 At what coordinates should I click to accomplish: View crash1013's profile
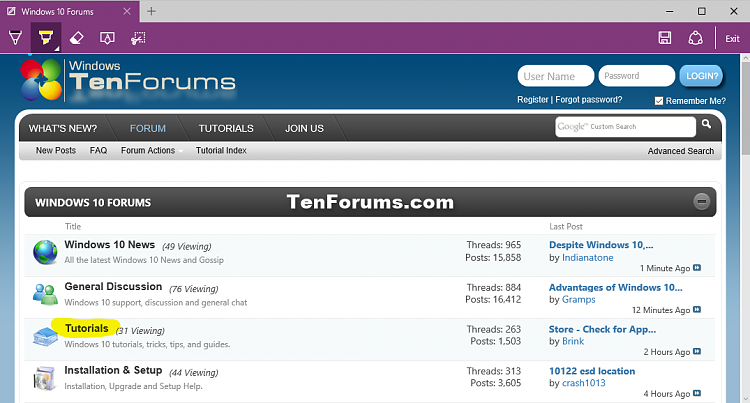coord(584,383)
